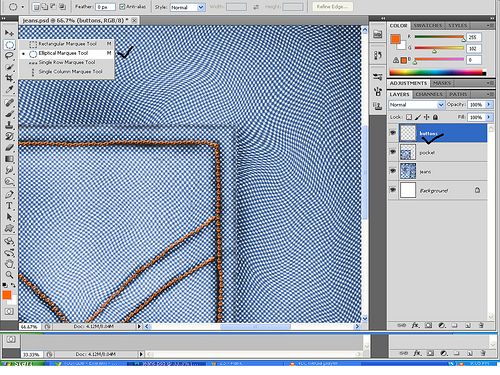Select the Gradient tool
This screenshot has width=500, height=375.
pos(9,159)
